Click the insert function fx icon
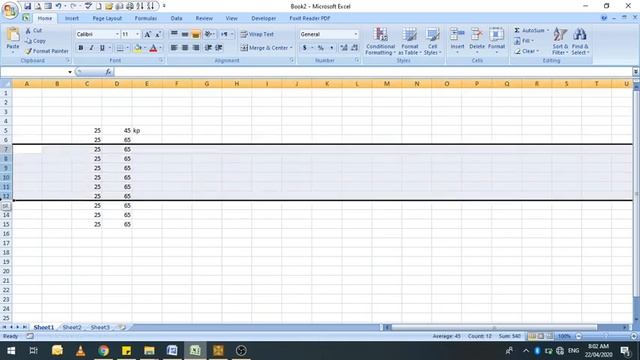 pos(108,72)
